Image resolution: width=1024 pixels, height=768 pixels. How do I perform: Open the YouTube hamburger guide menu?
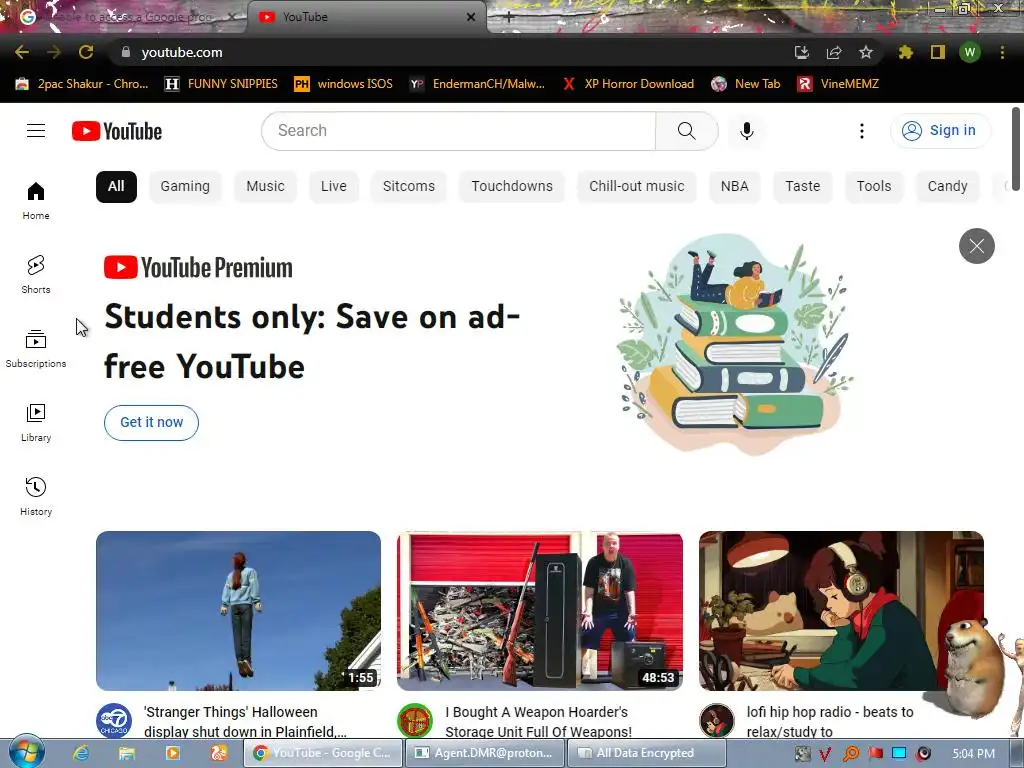click(x=36, y=131)
